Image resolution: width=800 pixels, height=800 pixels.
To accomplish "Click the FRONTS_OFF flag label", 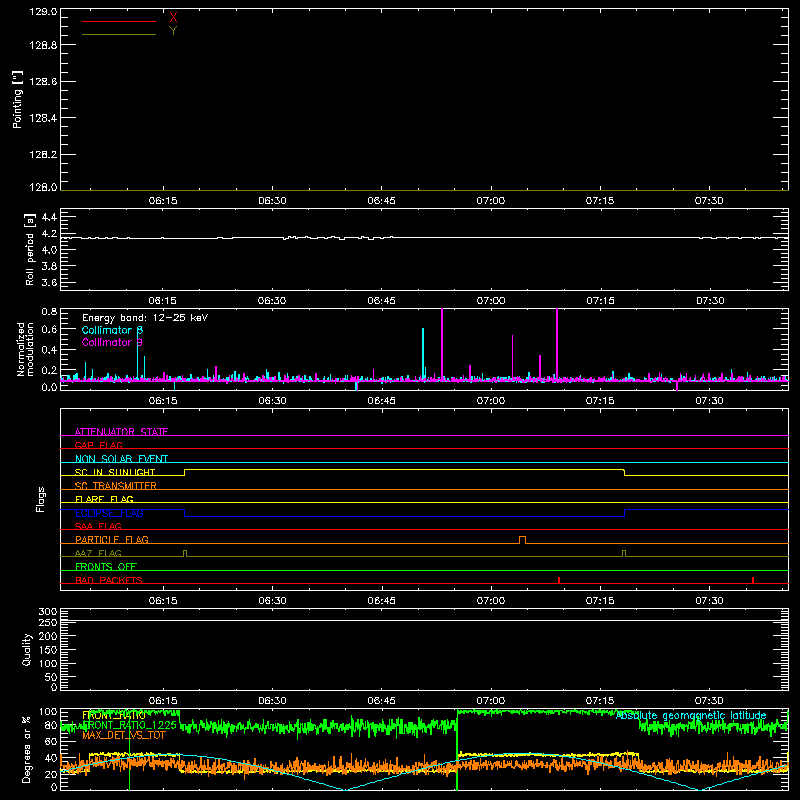I will 106,567.
